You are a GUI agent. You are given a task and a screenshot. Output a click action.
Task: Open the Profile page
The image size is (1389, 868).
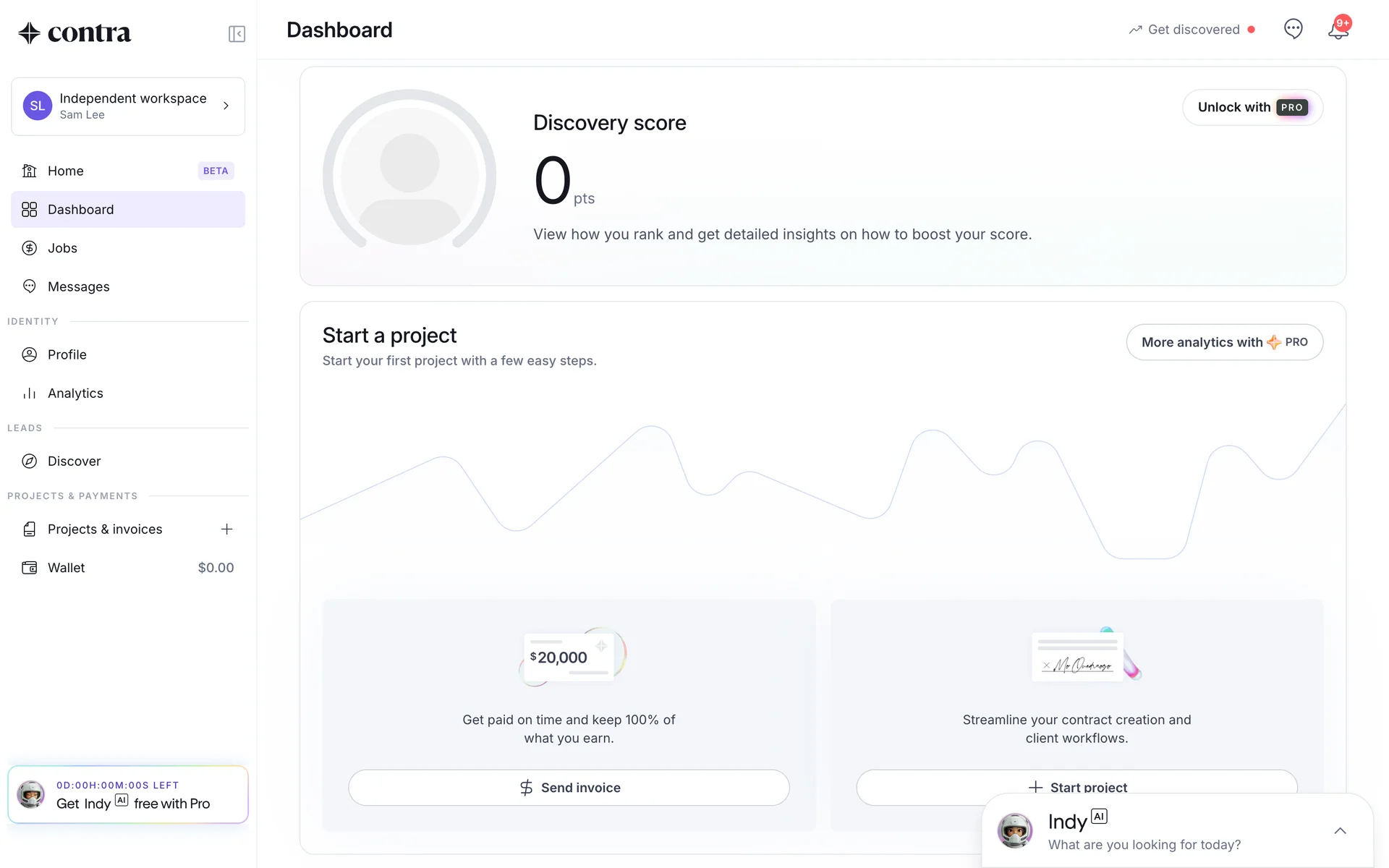[67, 355]
